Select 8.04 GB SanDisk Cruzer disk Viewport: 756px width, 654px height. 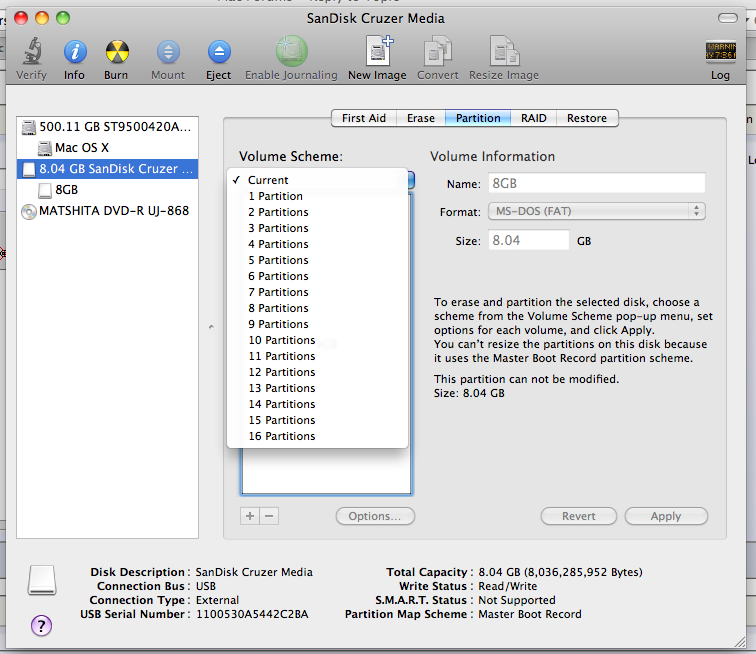point(107,169)
